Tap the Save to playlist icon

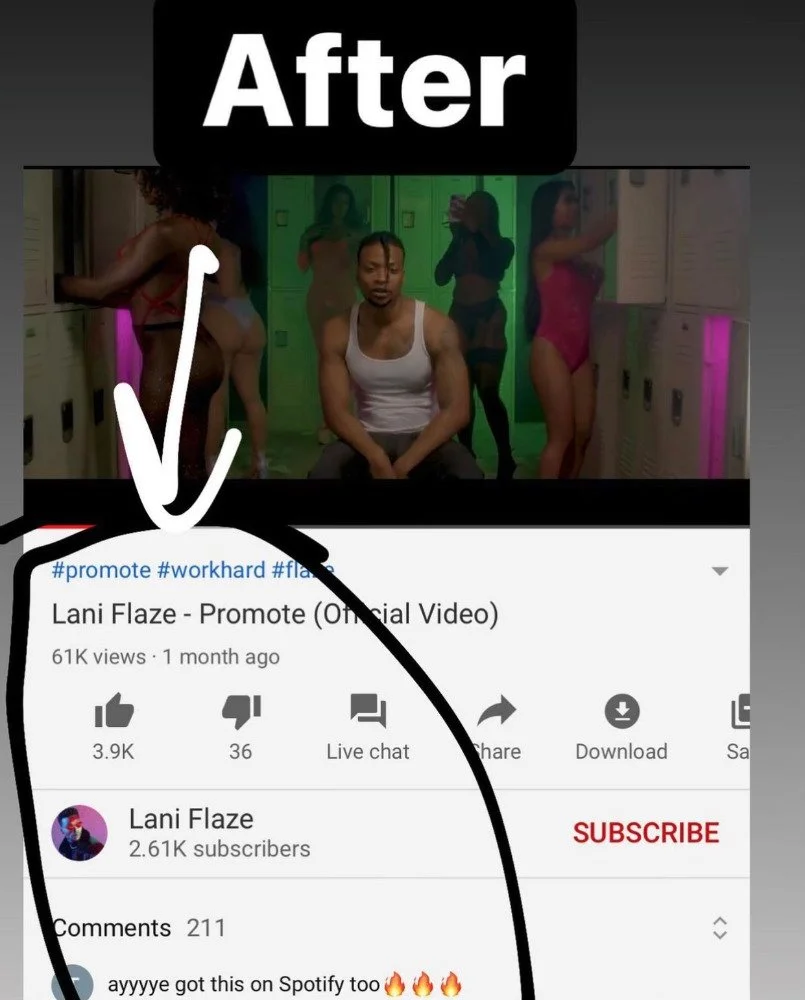click(x=740, y=710)
